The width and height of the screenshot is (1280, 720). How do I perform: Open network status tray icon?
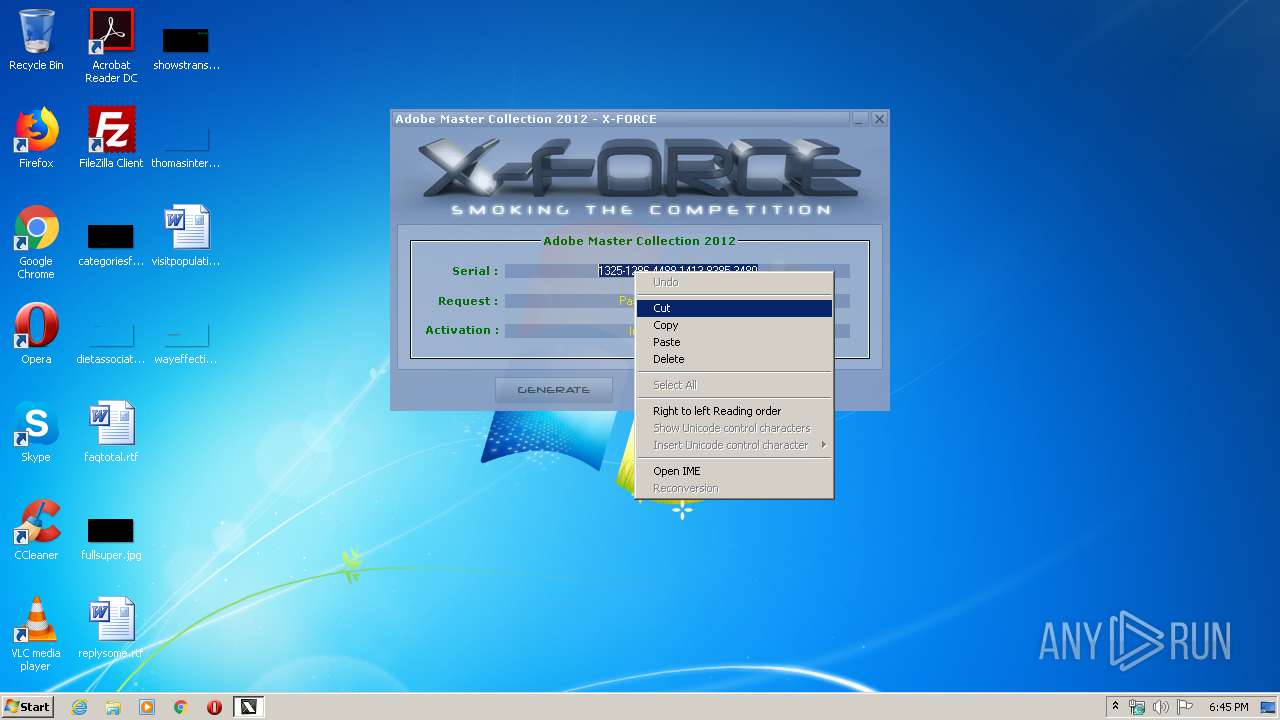coord(1137,707)
